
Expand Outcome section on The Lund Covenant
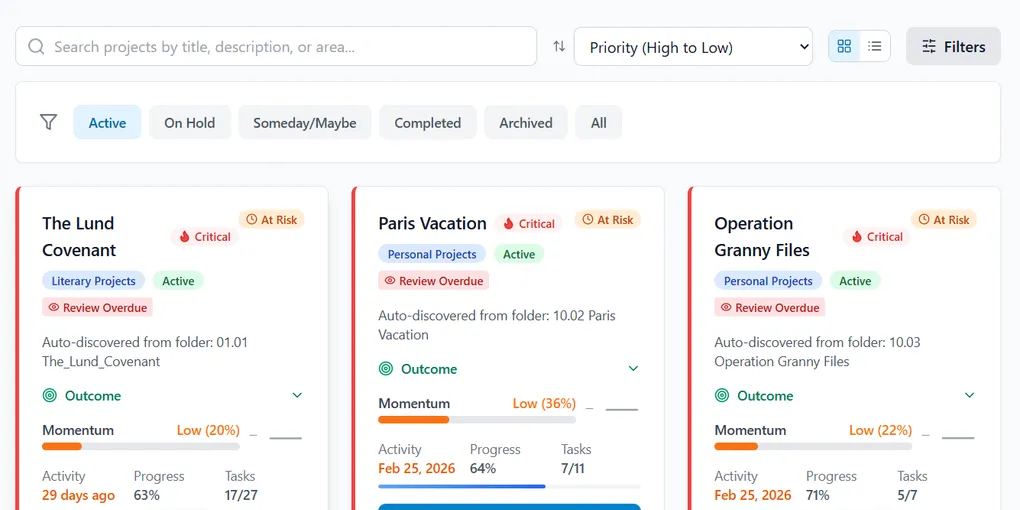(x=297, y=396)
